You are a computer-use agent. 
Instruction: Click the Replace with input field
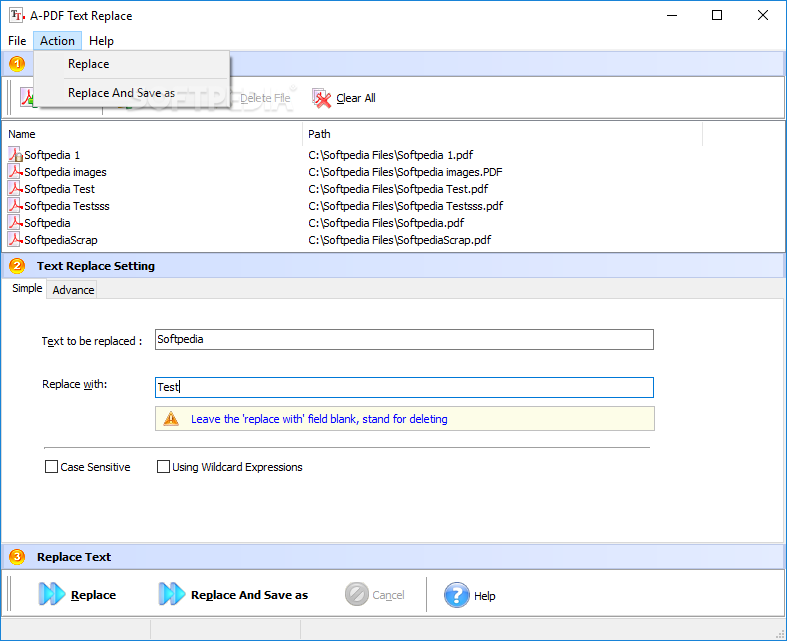[x=404, y=387]
